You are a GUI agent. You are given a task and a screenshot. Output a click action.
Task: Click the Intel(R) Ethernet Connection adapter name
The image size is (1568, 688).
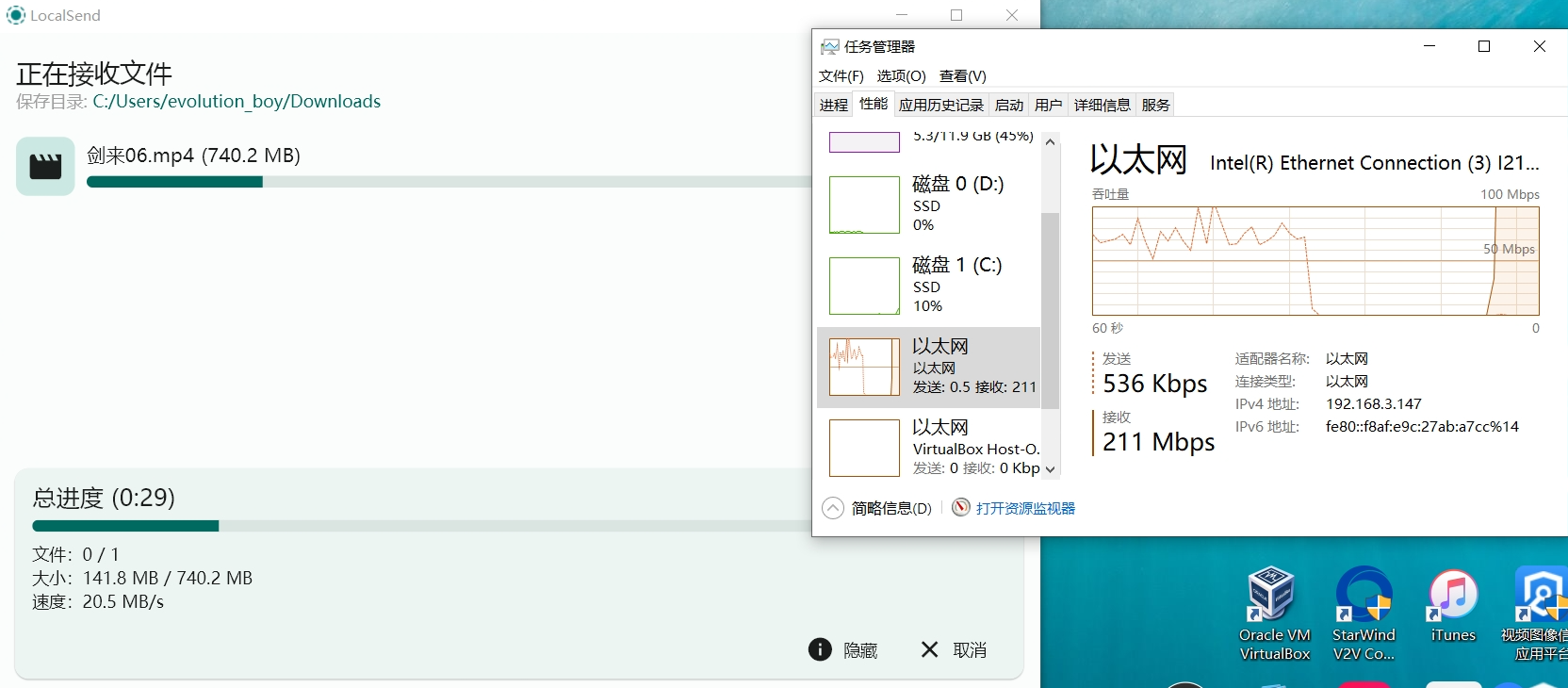click(x=1375, y=163)
